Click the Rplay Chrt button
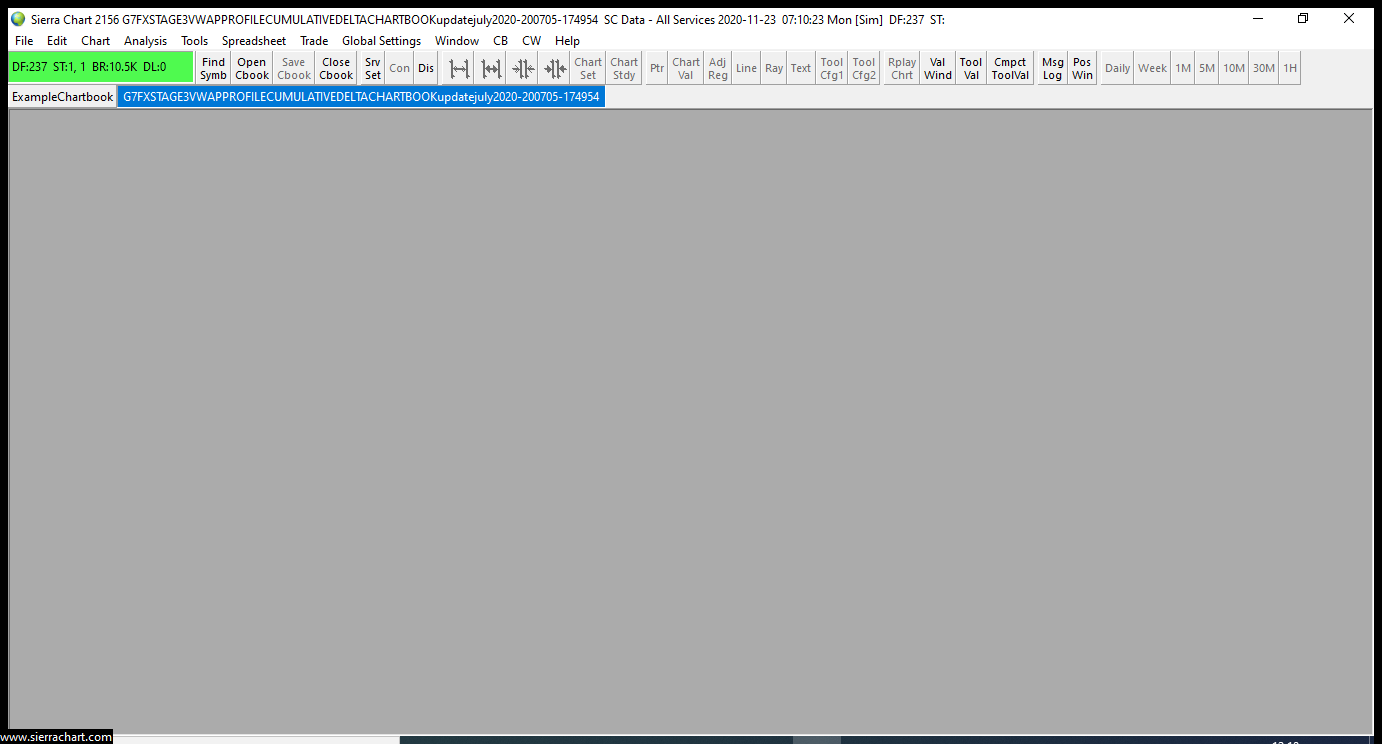The image size is (1382, 744). pos(902,68)
